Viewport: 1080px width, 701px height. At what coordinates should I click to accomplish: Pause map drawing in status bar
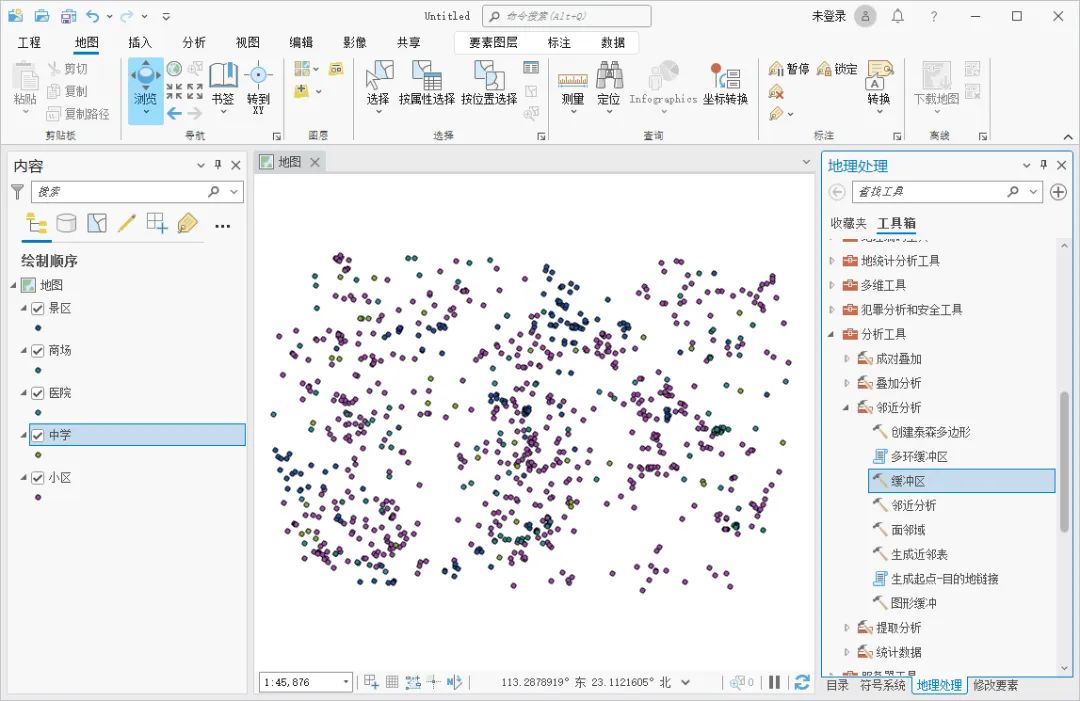775,682
